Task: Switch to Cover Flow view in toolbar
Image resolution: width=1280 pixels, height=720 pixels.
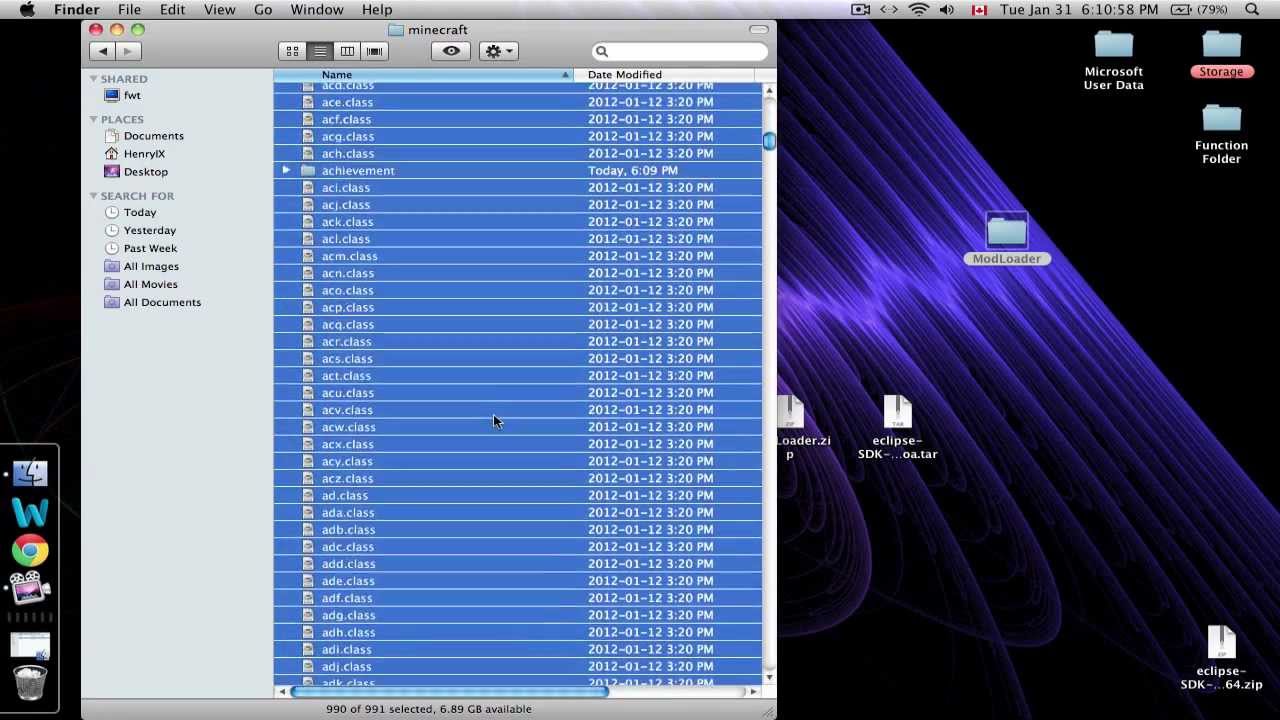Action: (x=374, y=51)
